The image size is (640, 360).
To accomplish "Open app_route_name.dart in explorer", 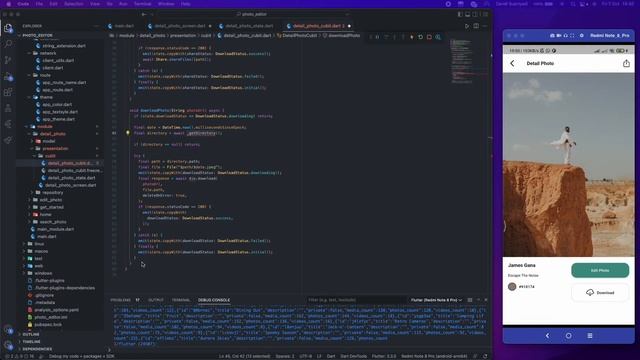I will 64,82.
